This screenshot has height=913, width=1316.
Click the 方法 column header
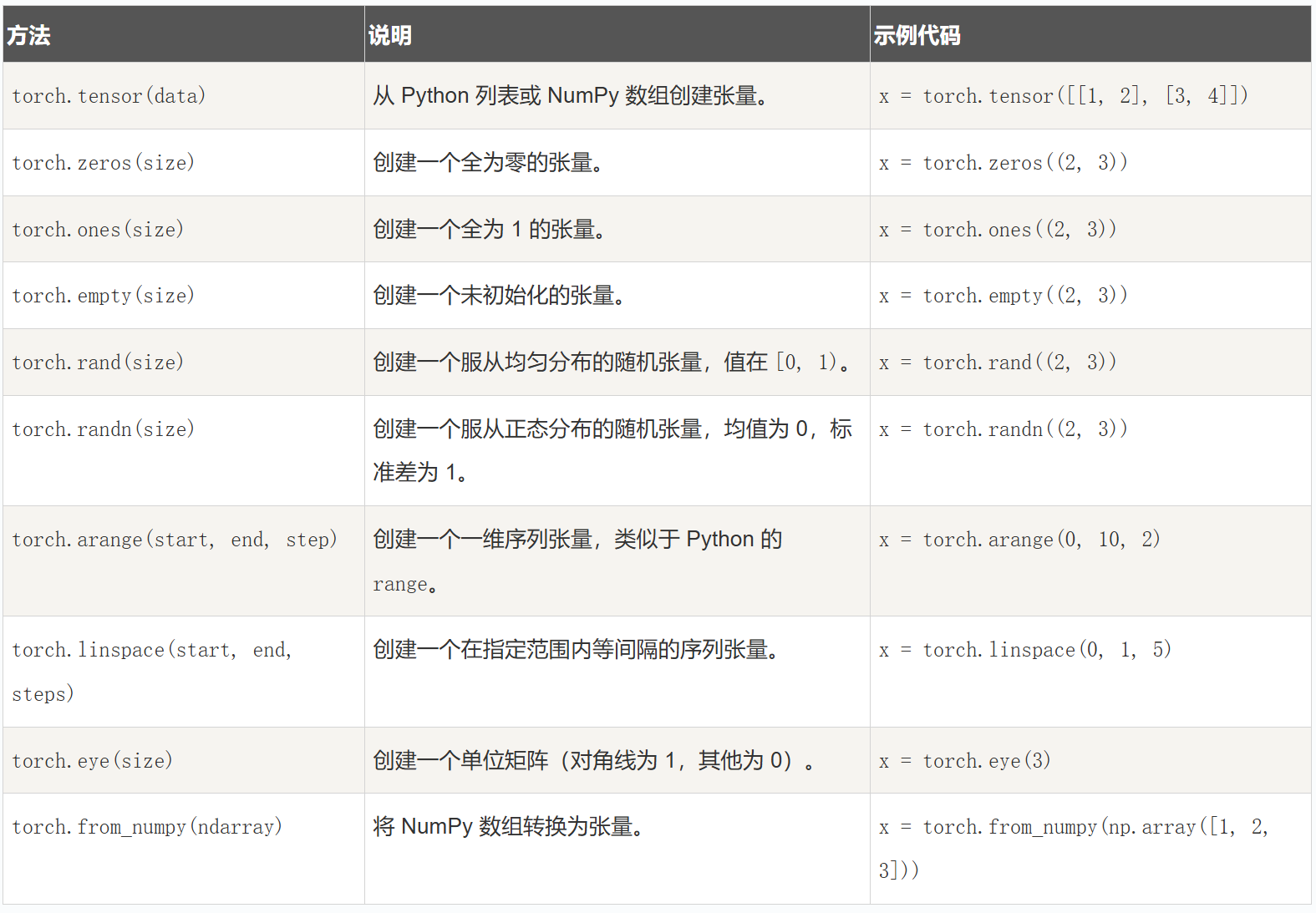29,35
